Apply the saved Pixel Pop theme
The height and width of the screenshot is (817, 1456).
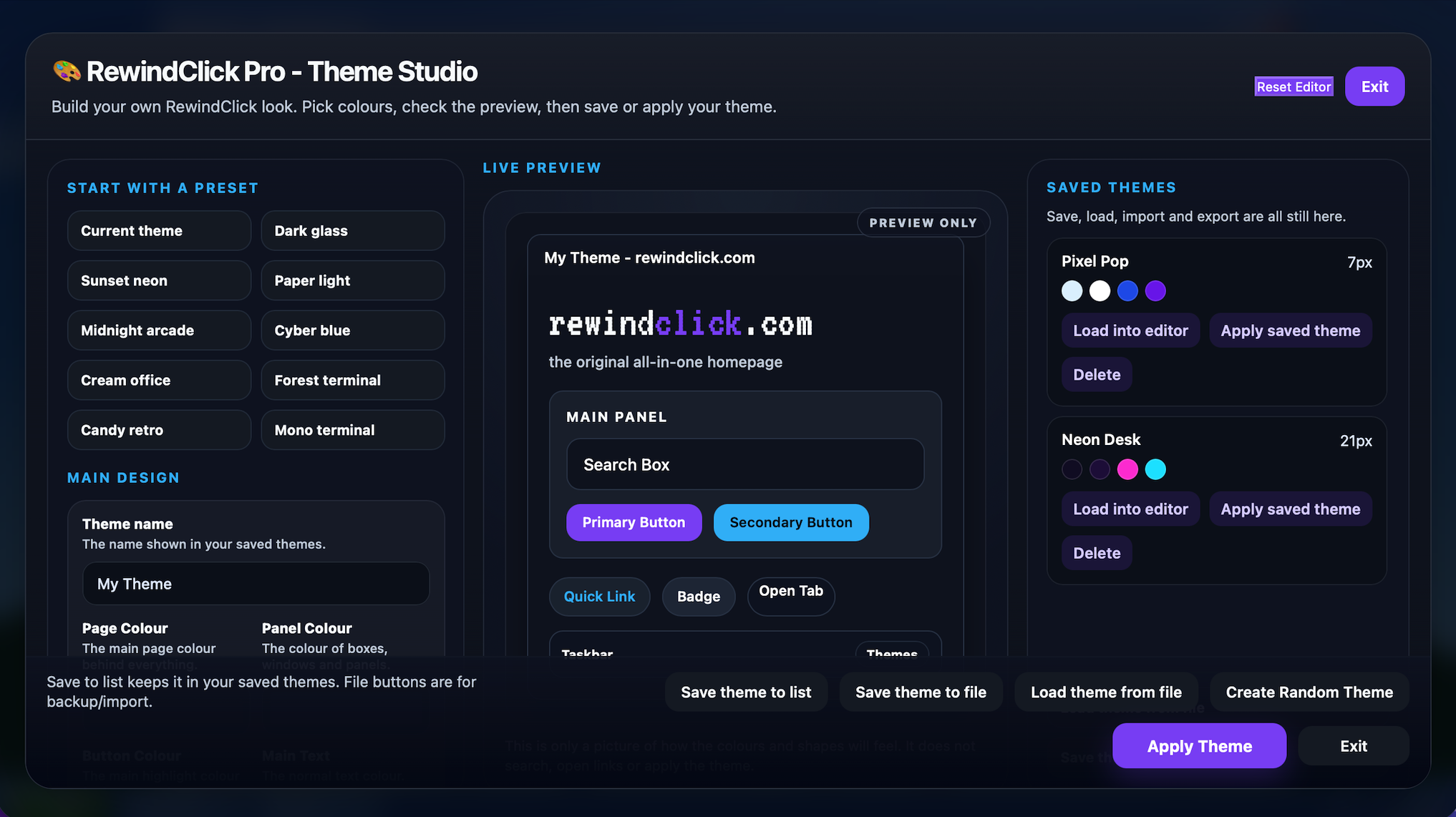coord(1291,331)
